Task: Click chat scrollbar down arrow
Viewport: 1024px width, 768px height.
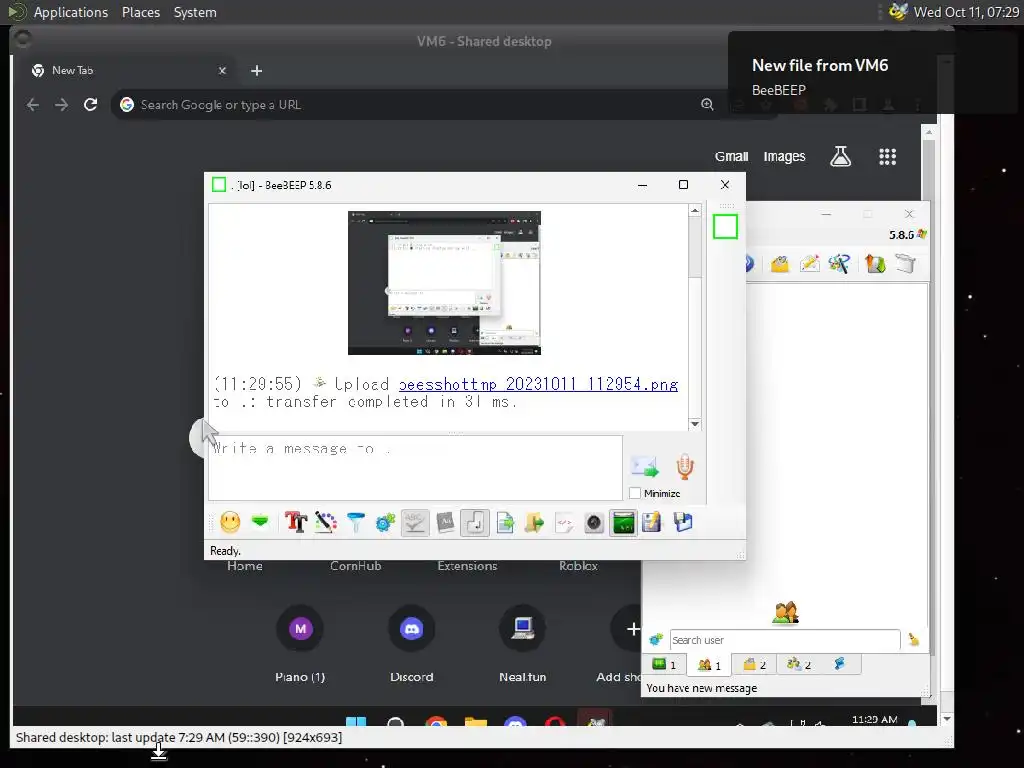Action: click(x=695, y=424)
